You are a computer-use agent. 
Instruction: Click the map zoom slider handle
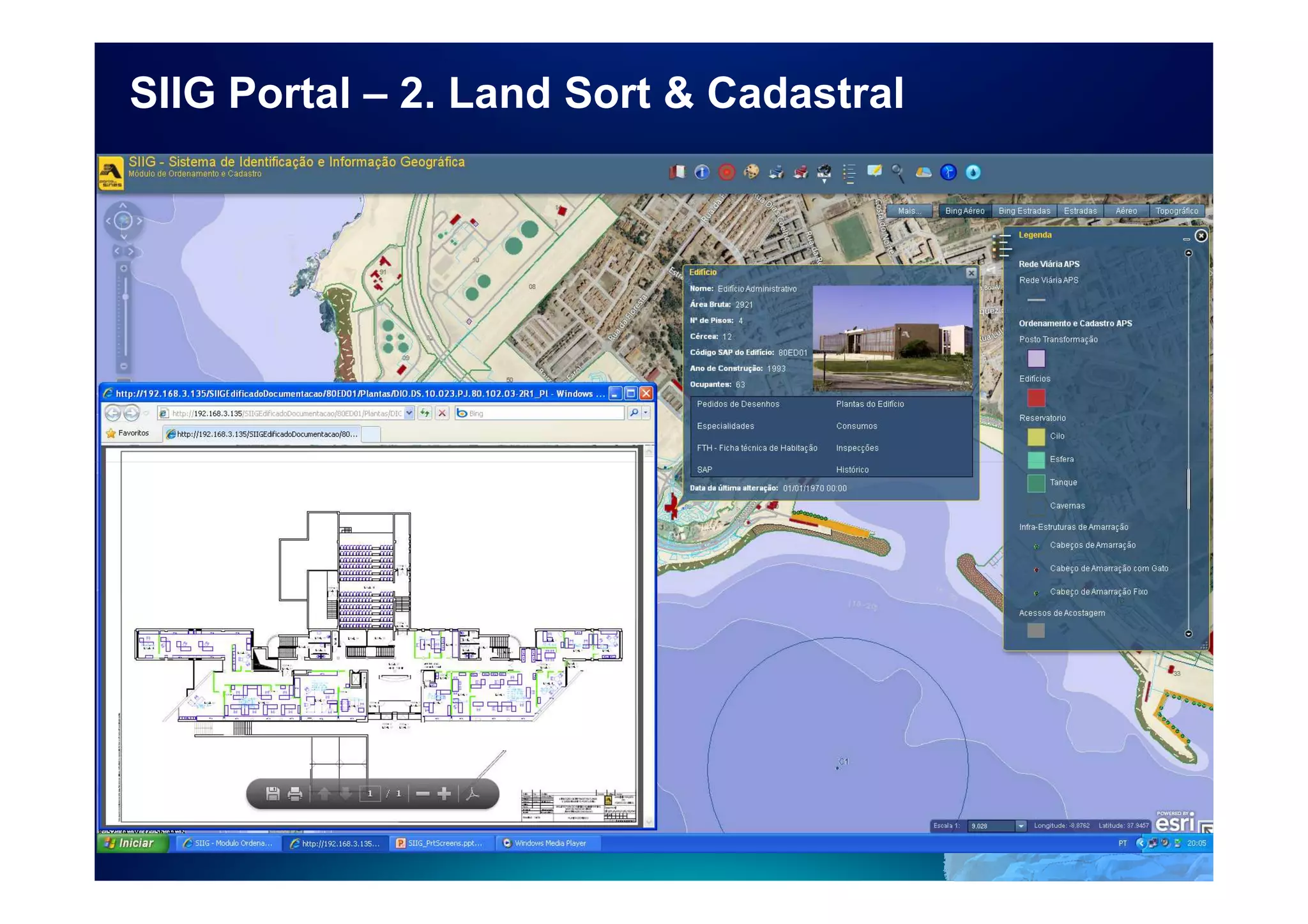125,297
